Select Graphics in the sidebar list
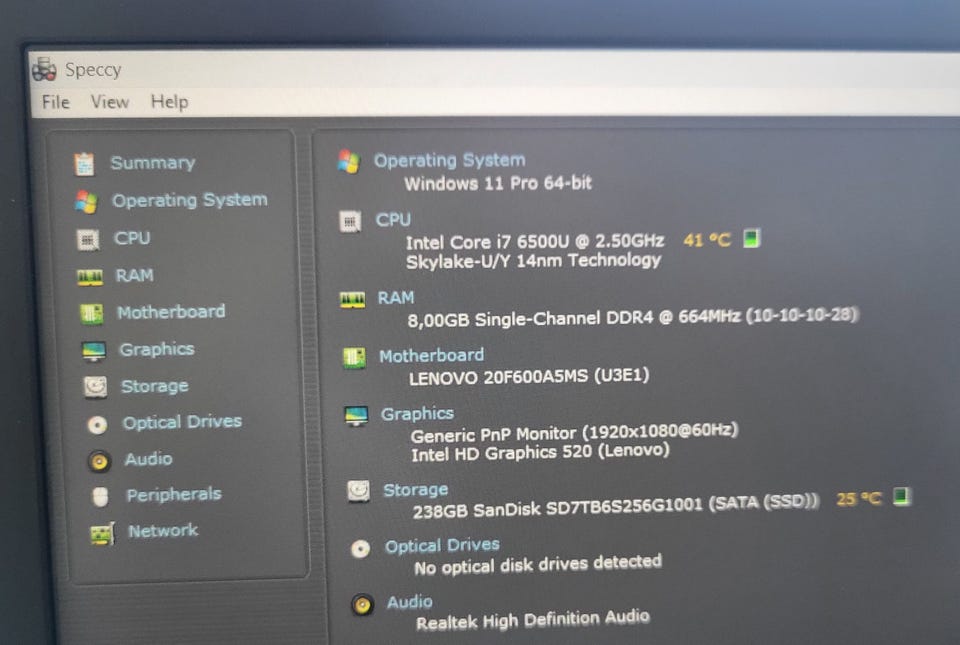Viewport: 960px width, 645px height. coord(157,349)
